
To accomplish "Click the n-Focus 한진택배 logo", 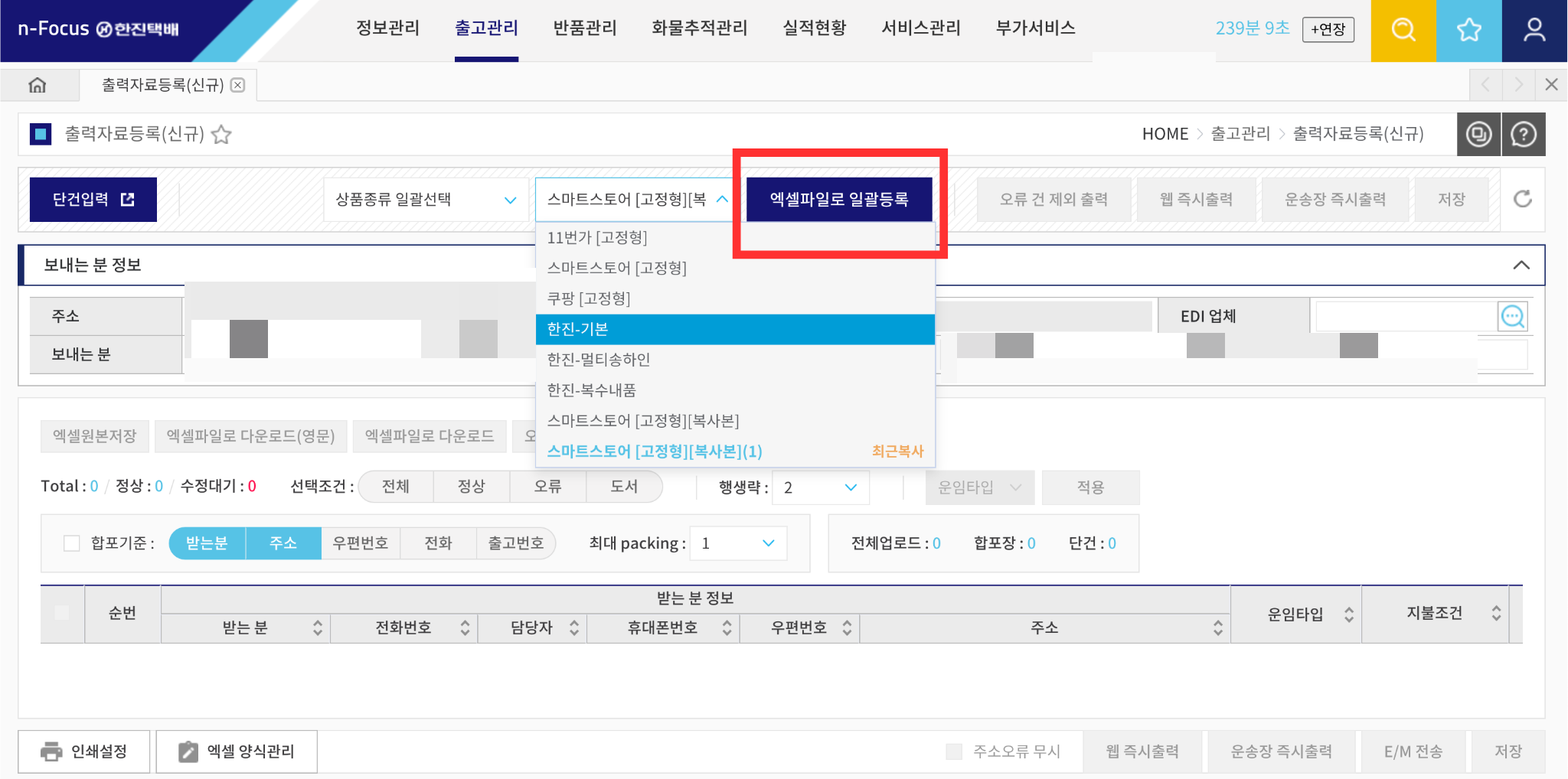I will coord(98,29).
